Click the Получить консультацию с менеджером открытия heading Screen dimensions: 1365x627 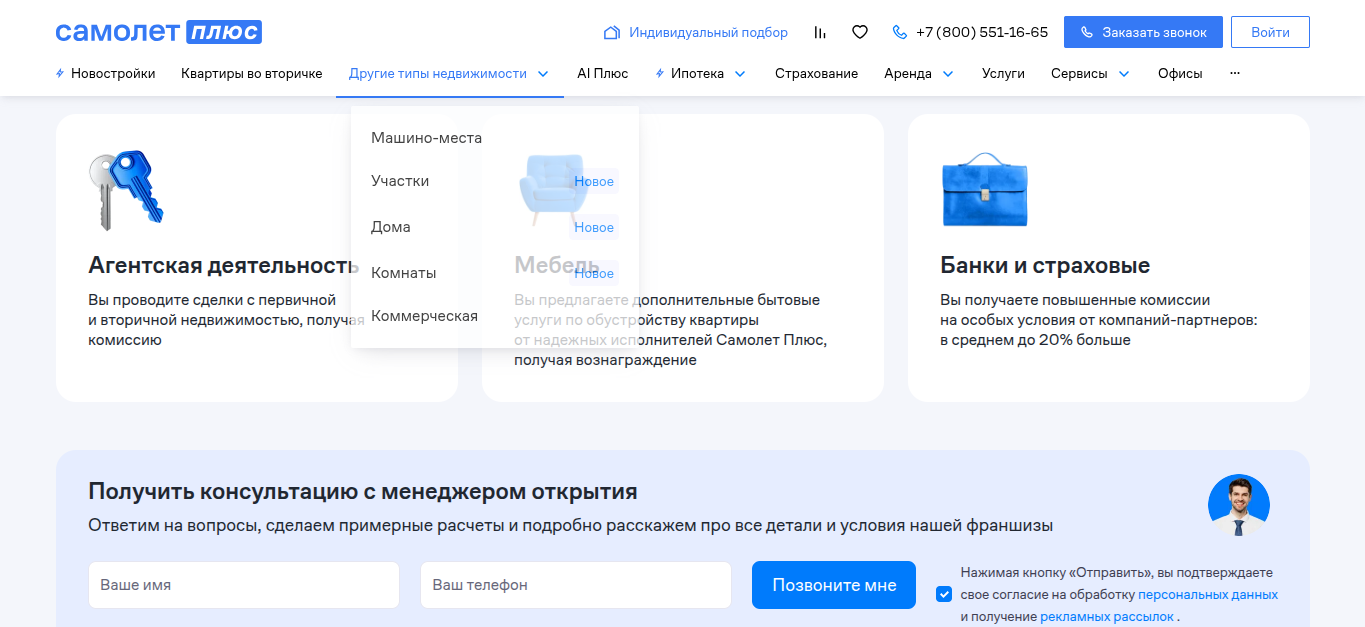coord(363,492)
